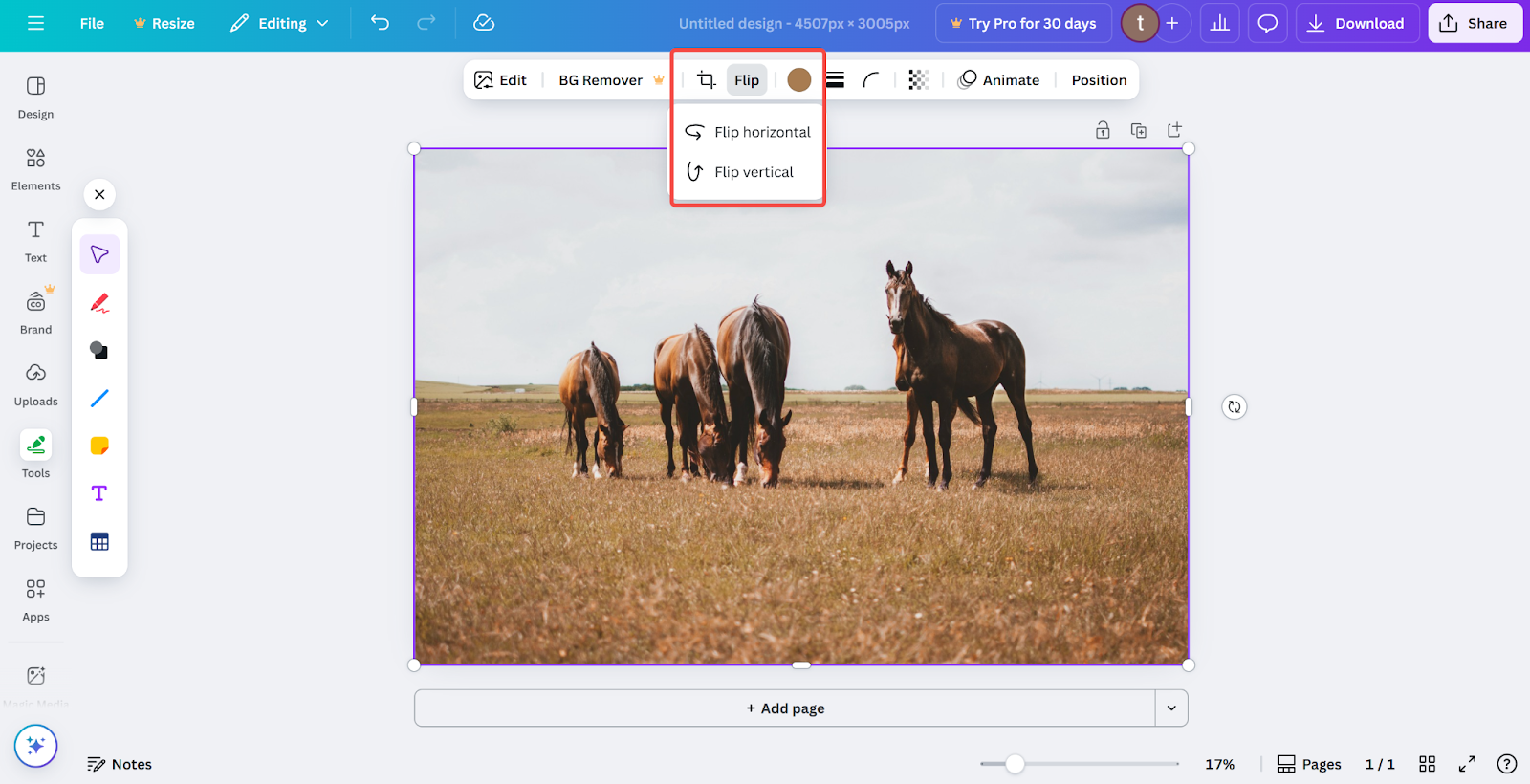The height and width of the screenshot is (784, 1530).
Task: Share the design
Action: pyautogui.click(x=1475, y=23)
